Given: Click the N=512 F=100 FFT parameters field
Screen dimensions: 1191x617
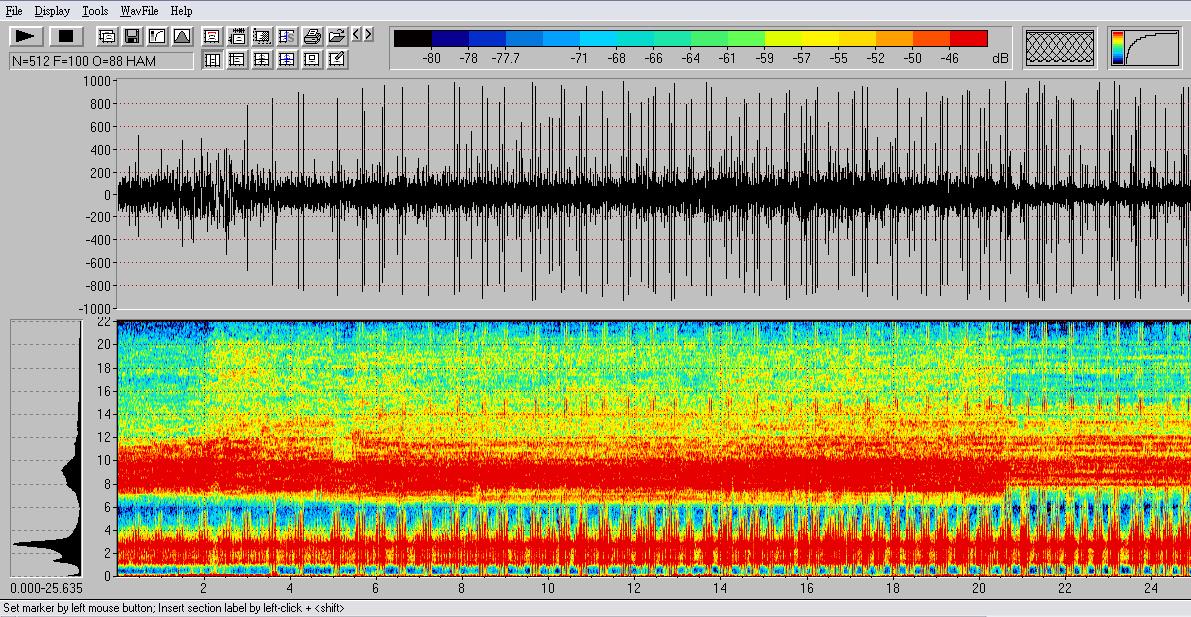Looking at the screenshot, I should click(101, 61).
